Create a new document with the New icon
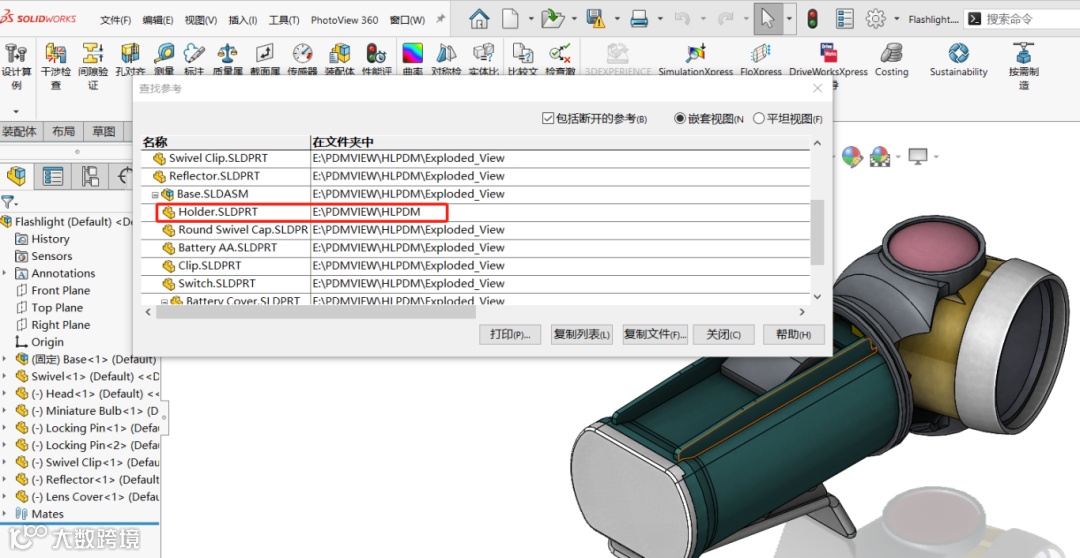1080x558 pixels. [x=510, y=19]
